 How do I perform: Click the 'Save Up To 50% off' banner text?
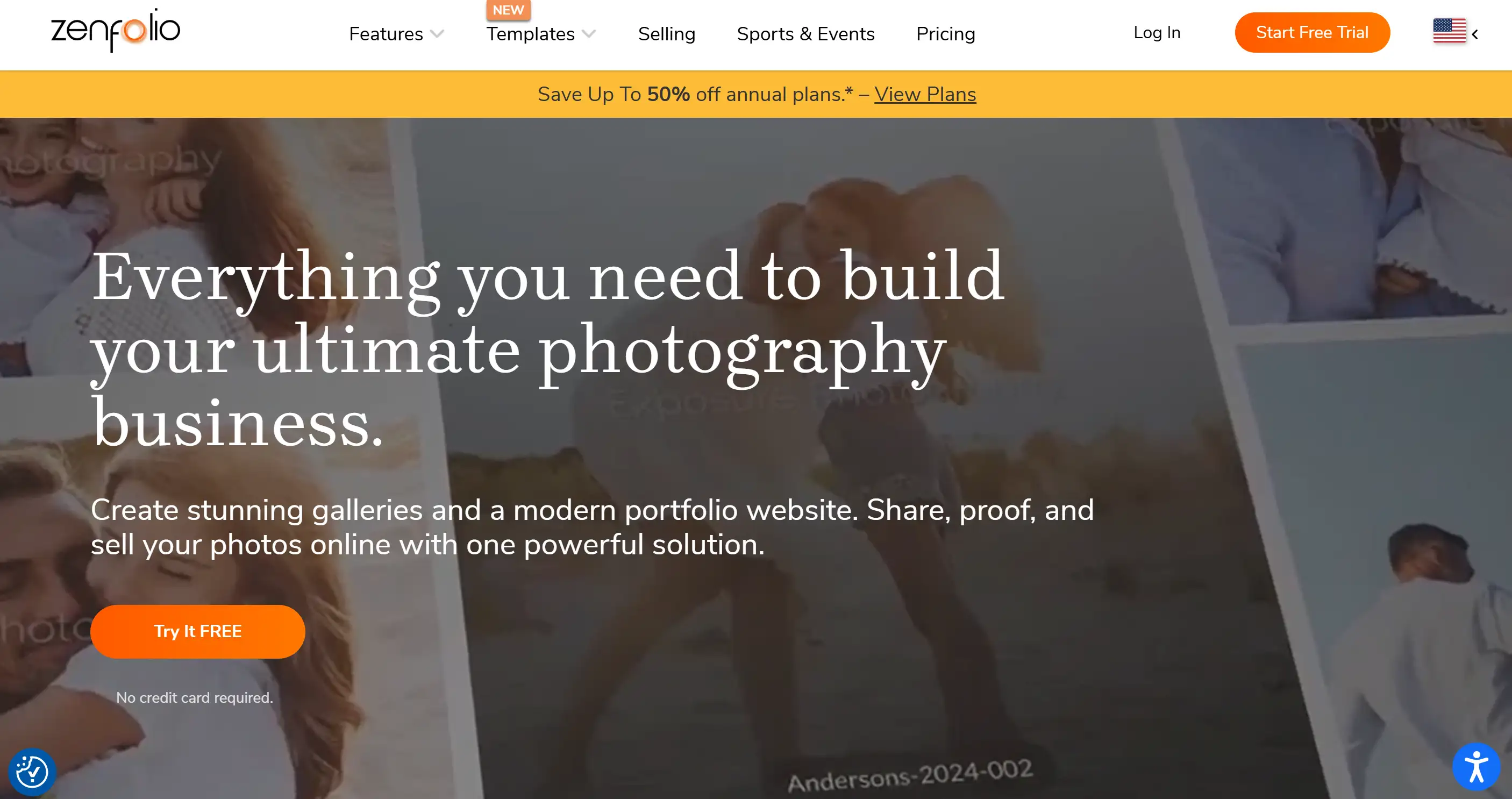click(x=695, y=94)
